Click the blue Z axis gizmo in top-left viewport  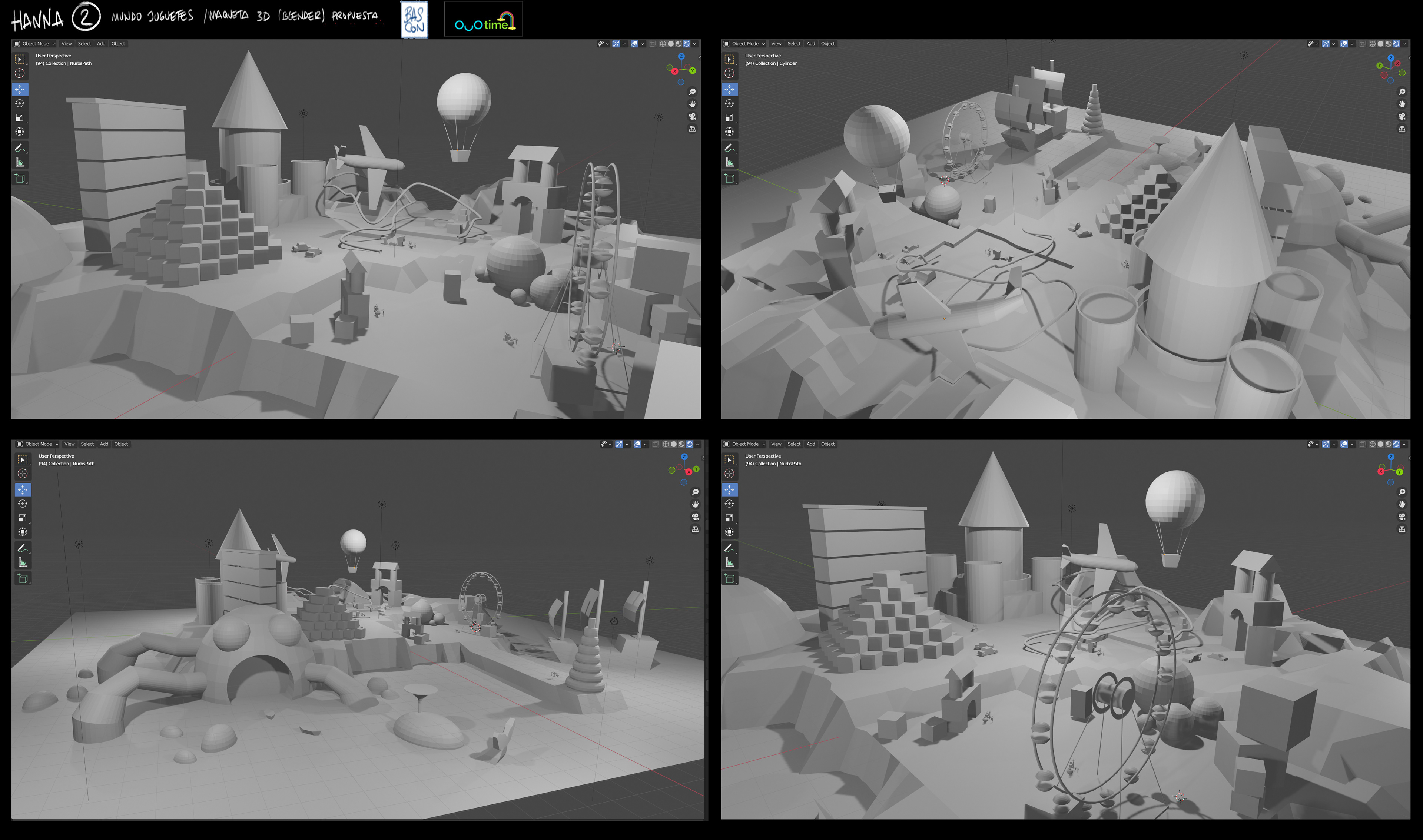(x=681, y=57)
